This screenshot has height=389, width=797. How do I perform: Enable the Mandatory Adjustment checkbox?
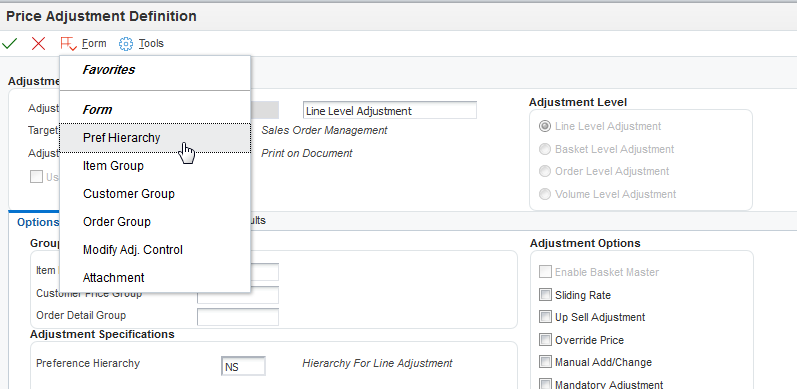(545, 384)
